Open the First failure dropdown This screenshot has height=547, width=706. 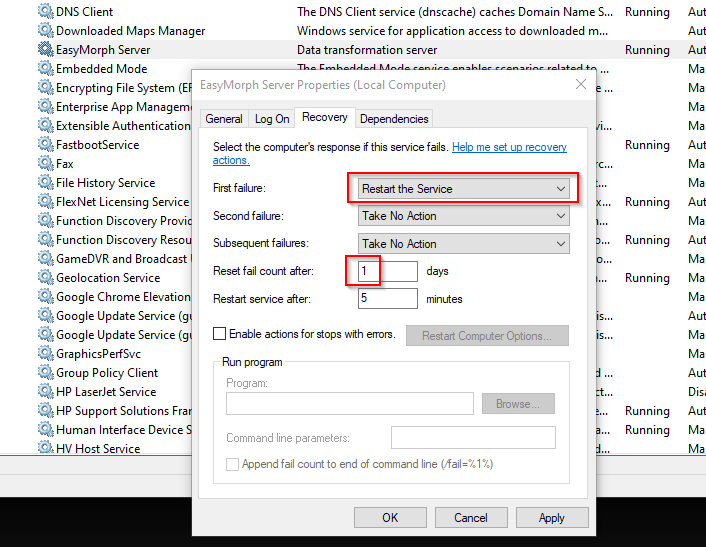click(464, 189)
